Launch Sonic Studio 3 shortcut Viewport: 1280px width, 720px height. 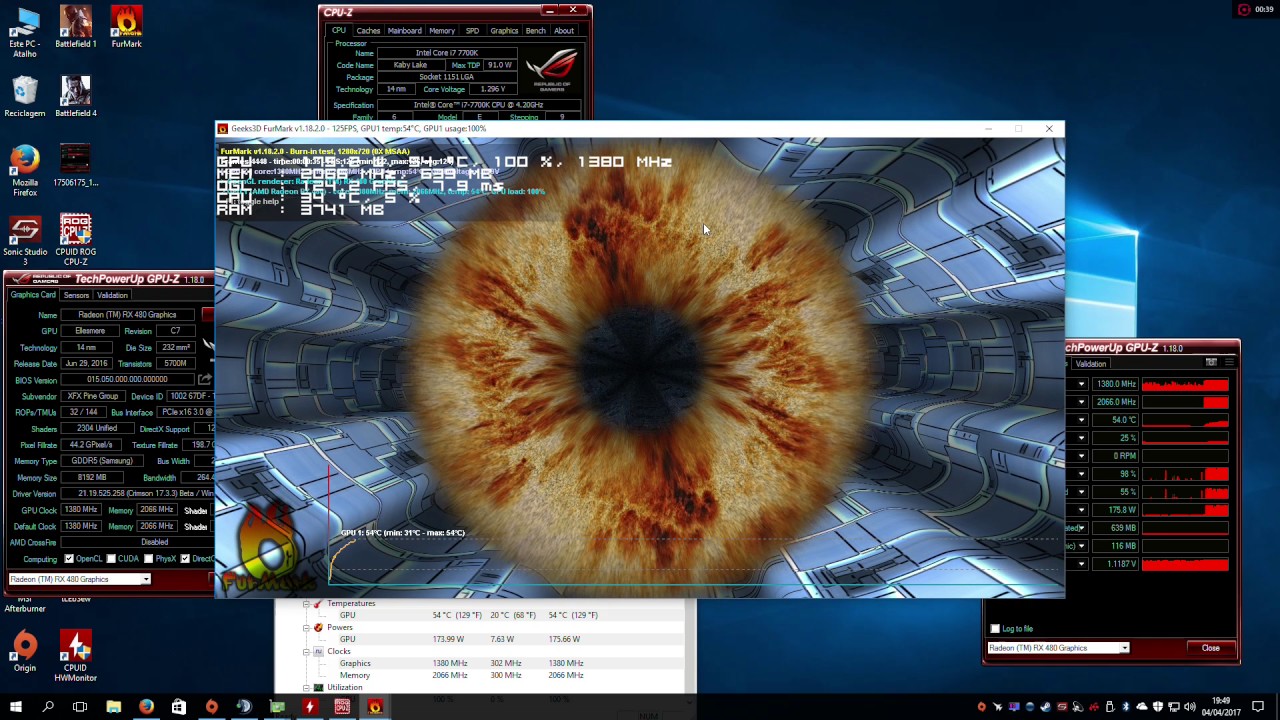(x=25, y=241)
